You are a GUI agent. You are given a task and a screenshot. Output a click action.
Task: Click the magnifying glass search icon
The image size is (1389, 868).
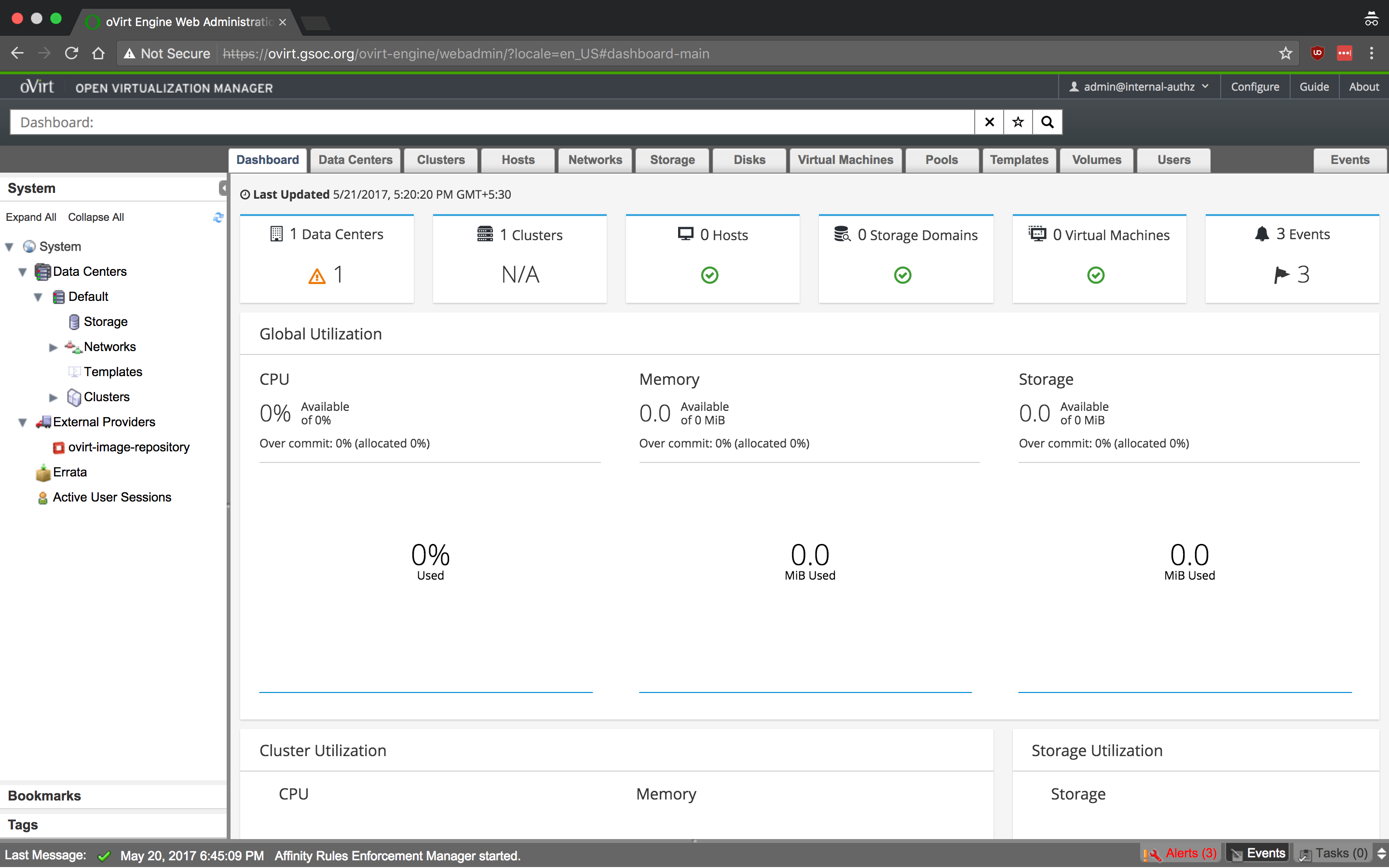click(x=1047, y=122)
